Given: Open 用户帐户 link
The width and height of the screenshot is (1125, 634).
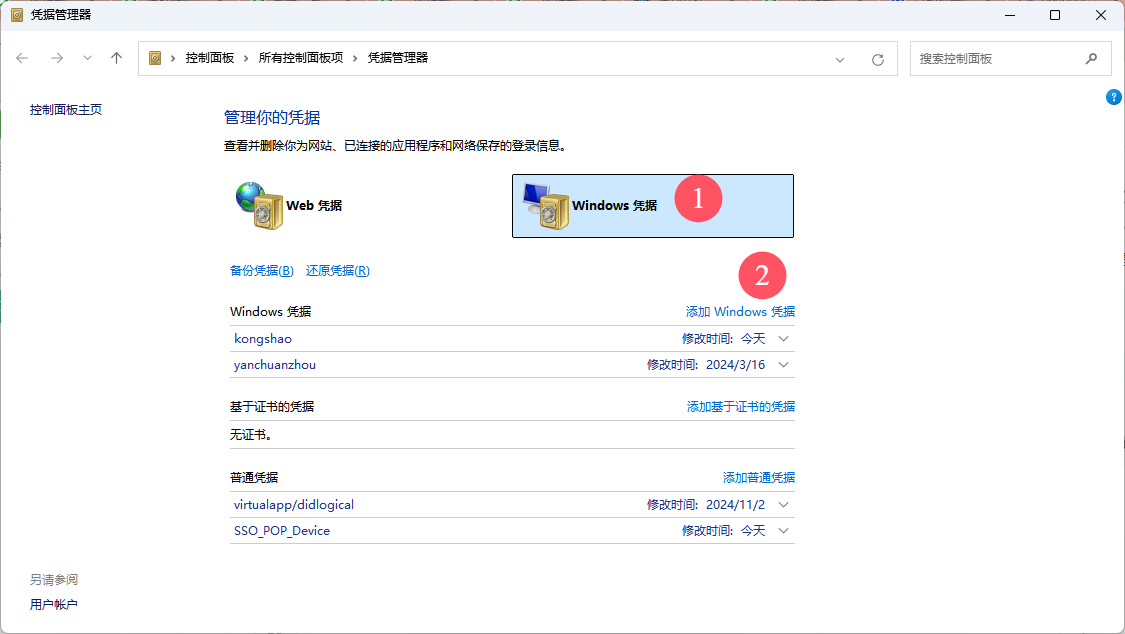Looking at the screenshot, I should (x=53, y=605).
